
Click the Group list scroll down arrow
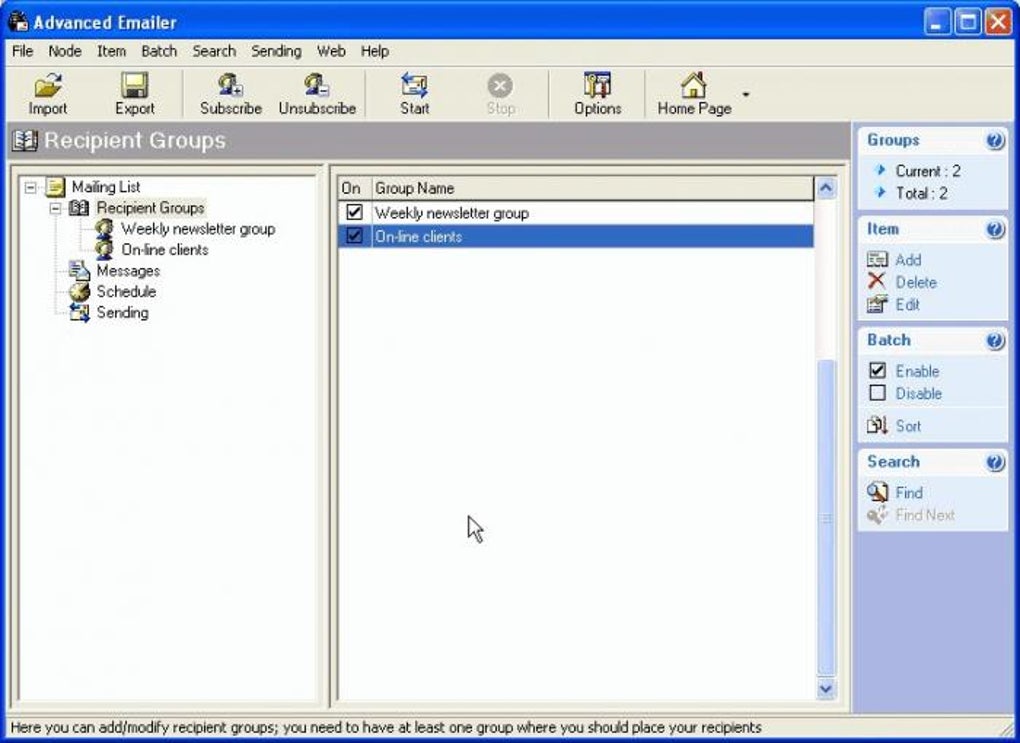pyautogui.click(x=825, y=688)
